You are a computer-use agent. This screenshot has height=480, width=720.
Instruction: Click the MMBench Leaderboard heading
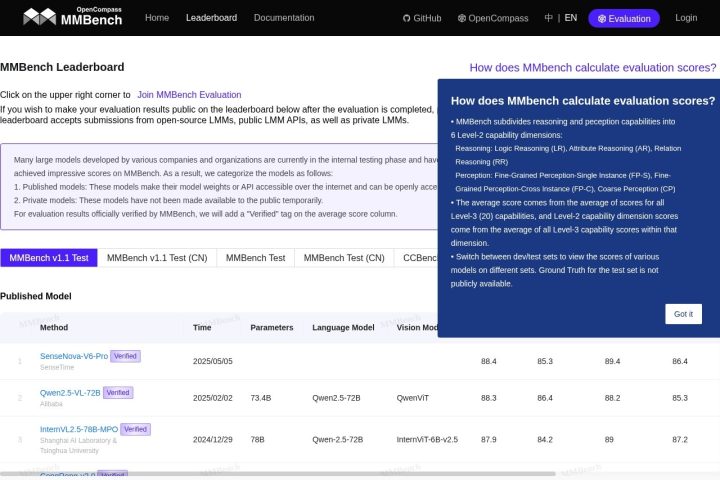[x=62, y=67]
